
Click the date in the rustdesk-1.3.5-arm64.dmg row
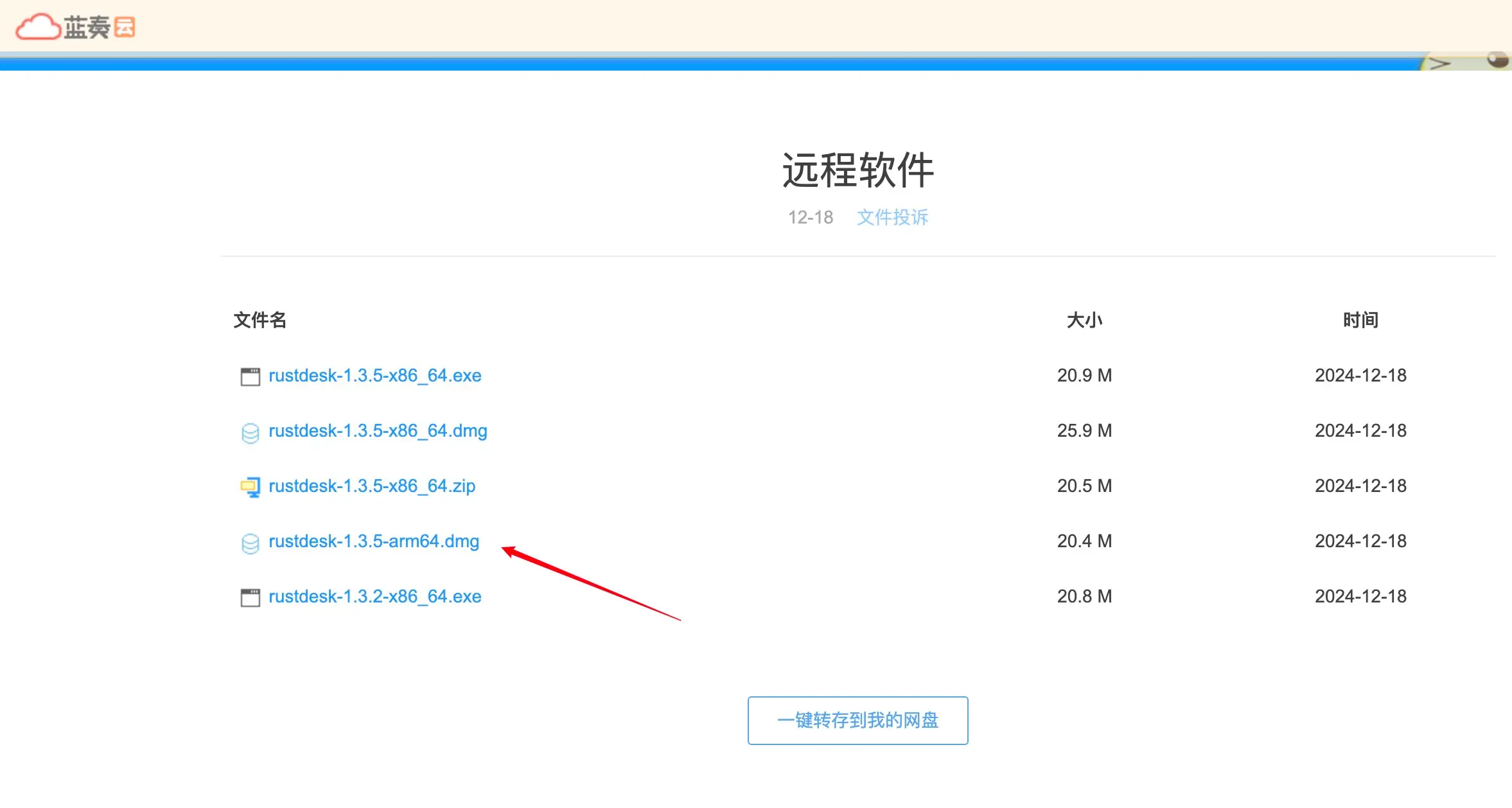(1360, 541)
